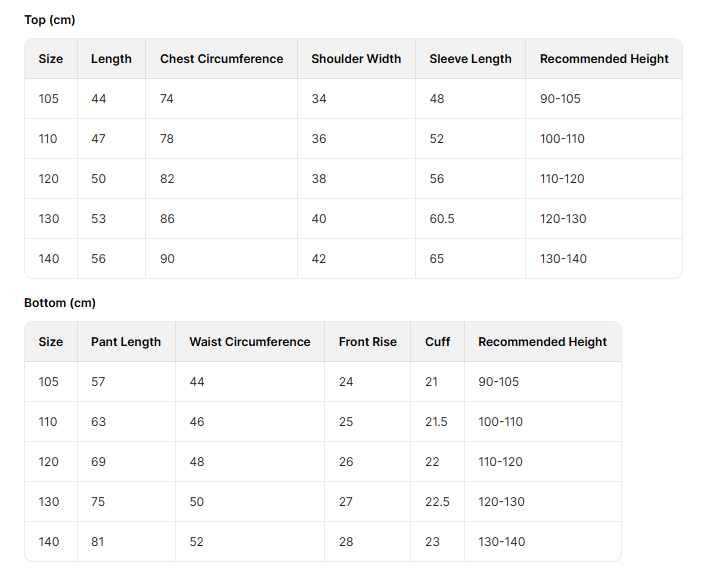Click the Top (cm) table title
705x573 pixels.
point(50,20)
